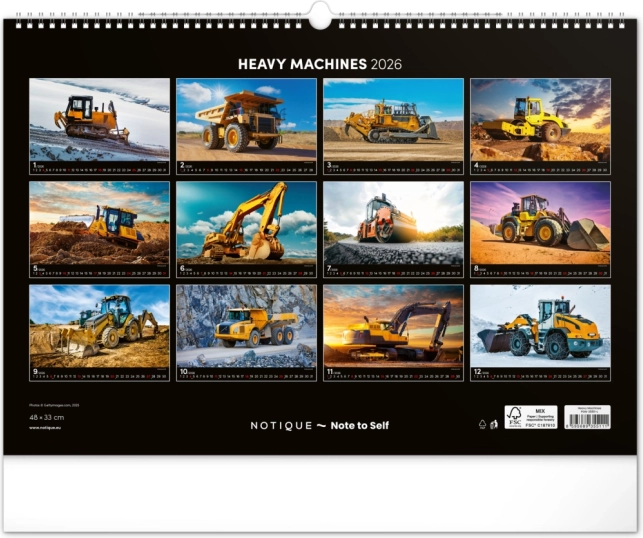The height and width of the screenshot is (538, 643).
Task: Click the barcode label
Action: 587,417
